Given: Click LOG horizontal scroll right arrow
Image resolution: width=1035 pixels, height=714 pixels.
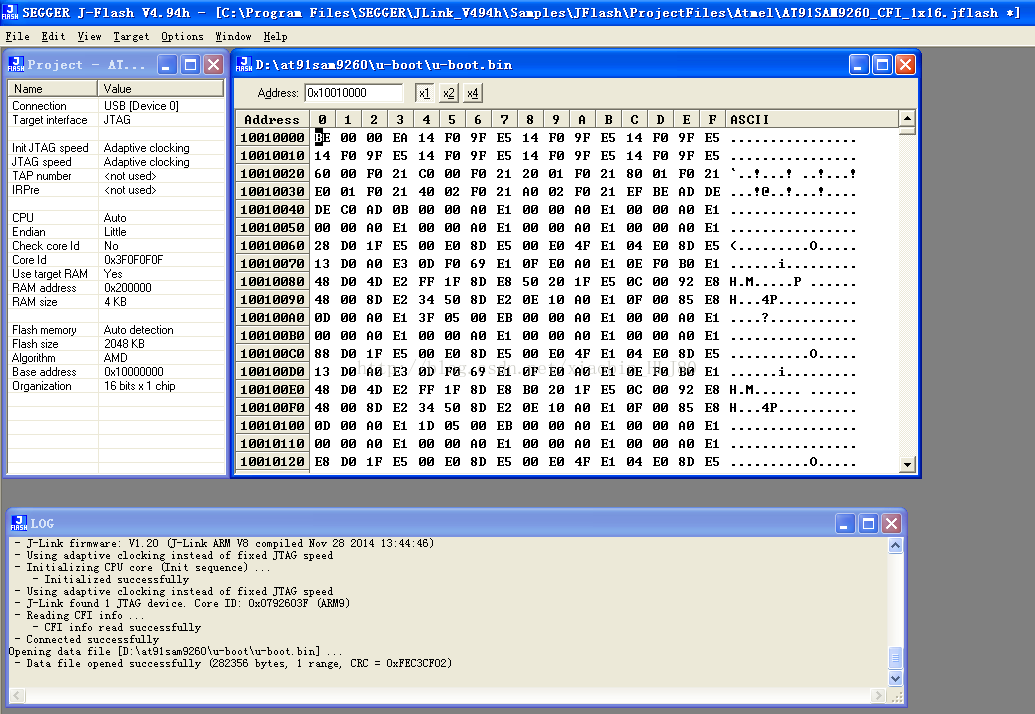Looking at the screenshot, I should [878, 695].
